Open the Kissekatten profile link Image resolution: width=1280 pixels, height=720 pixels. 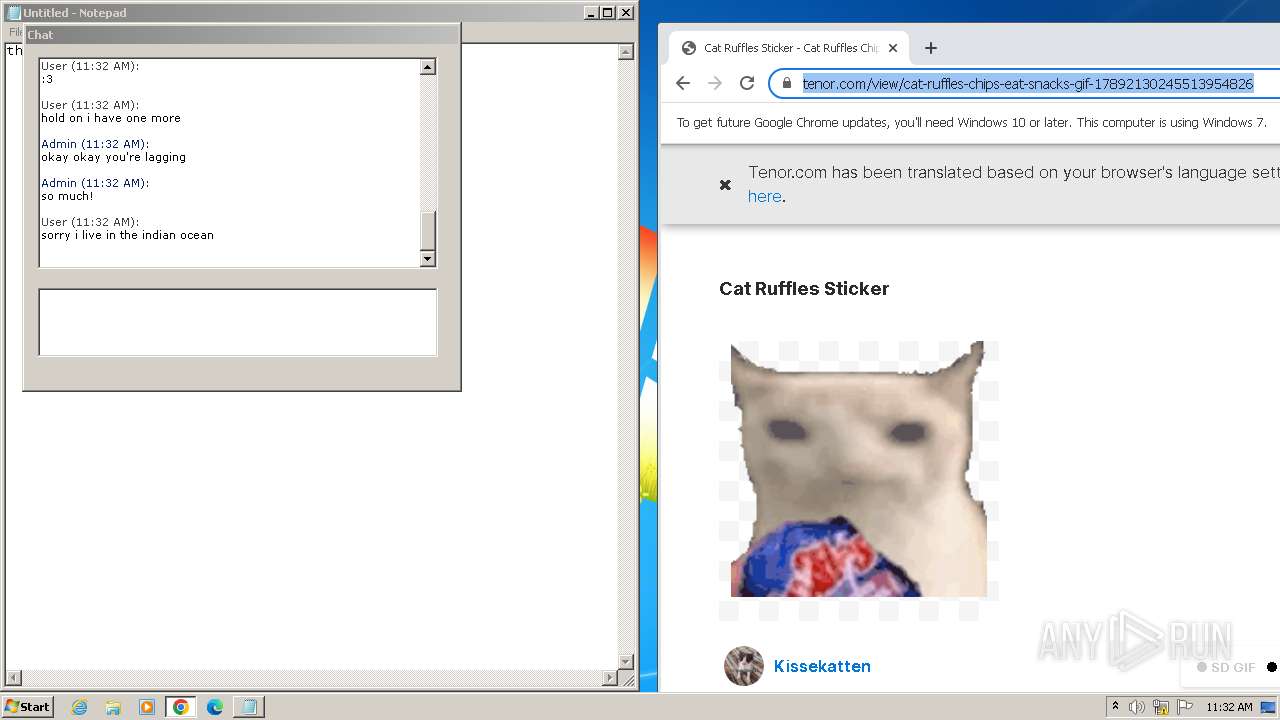822,666
